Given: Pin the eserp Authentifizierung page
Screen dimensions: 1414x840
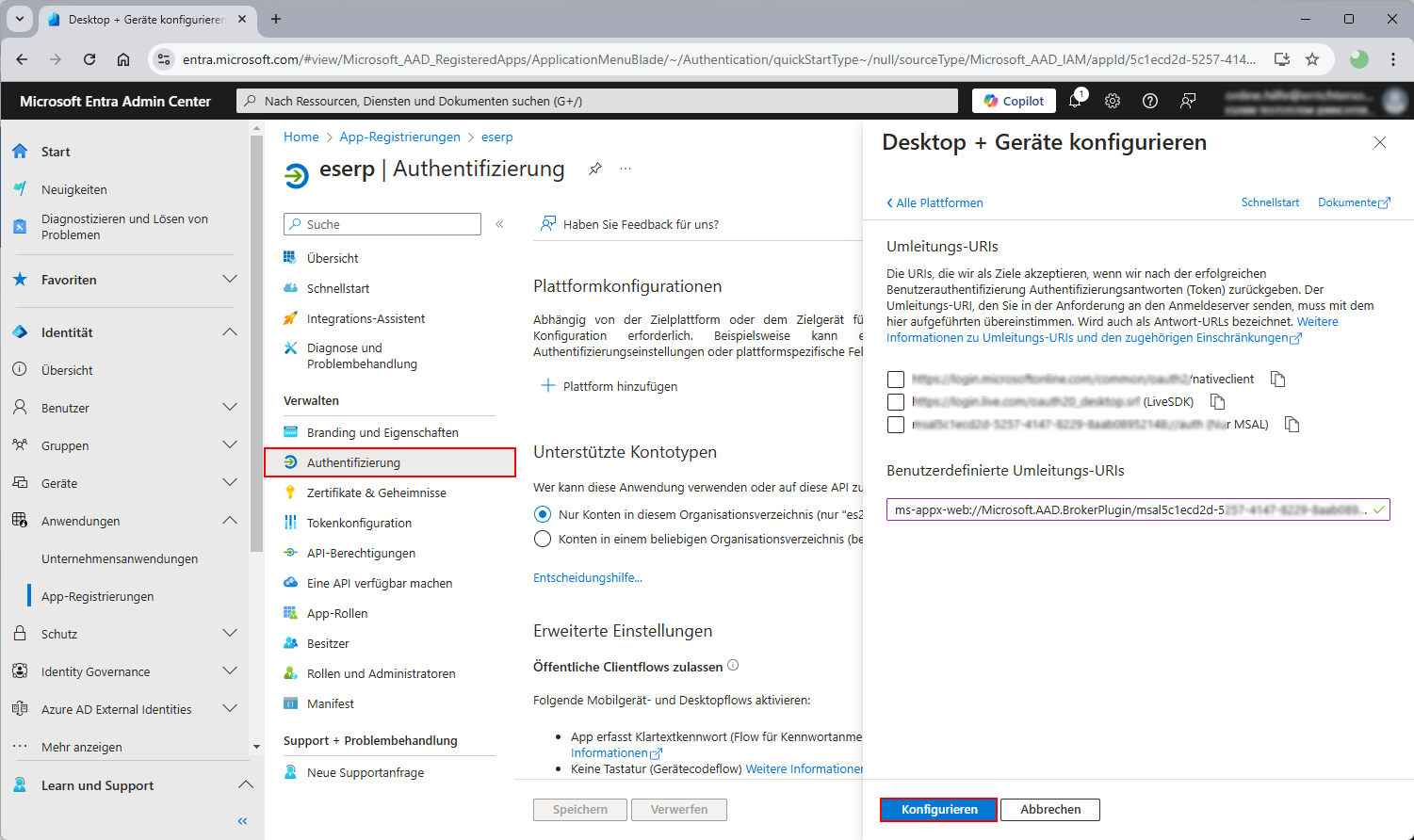Looking at the screenshot, I should [x=595, y=169].
